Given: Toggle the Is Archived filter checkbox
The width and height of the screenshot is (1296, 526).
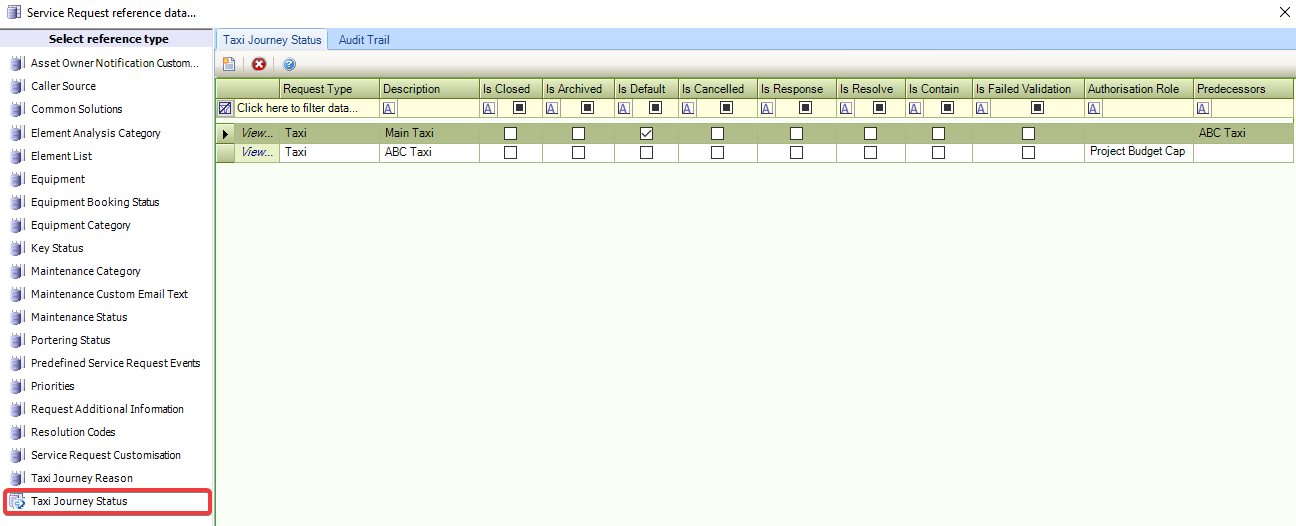Looking at the screenshot, I should (587, 108).
